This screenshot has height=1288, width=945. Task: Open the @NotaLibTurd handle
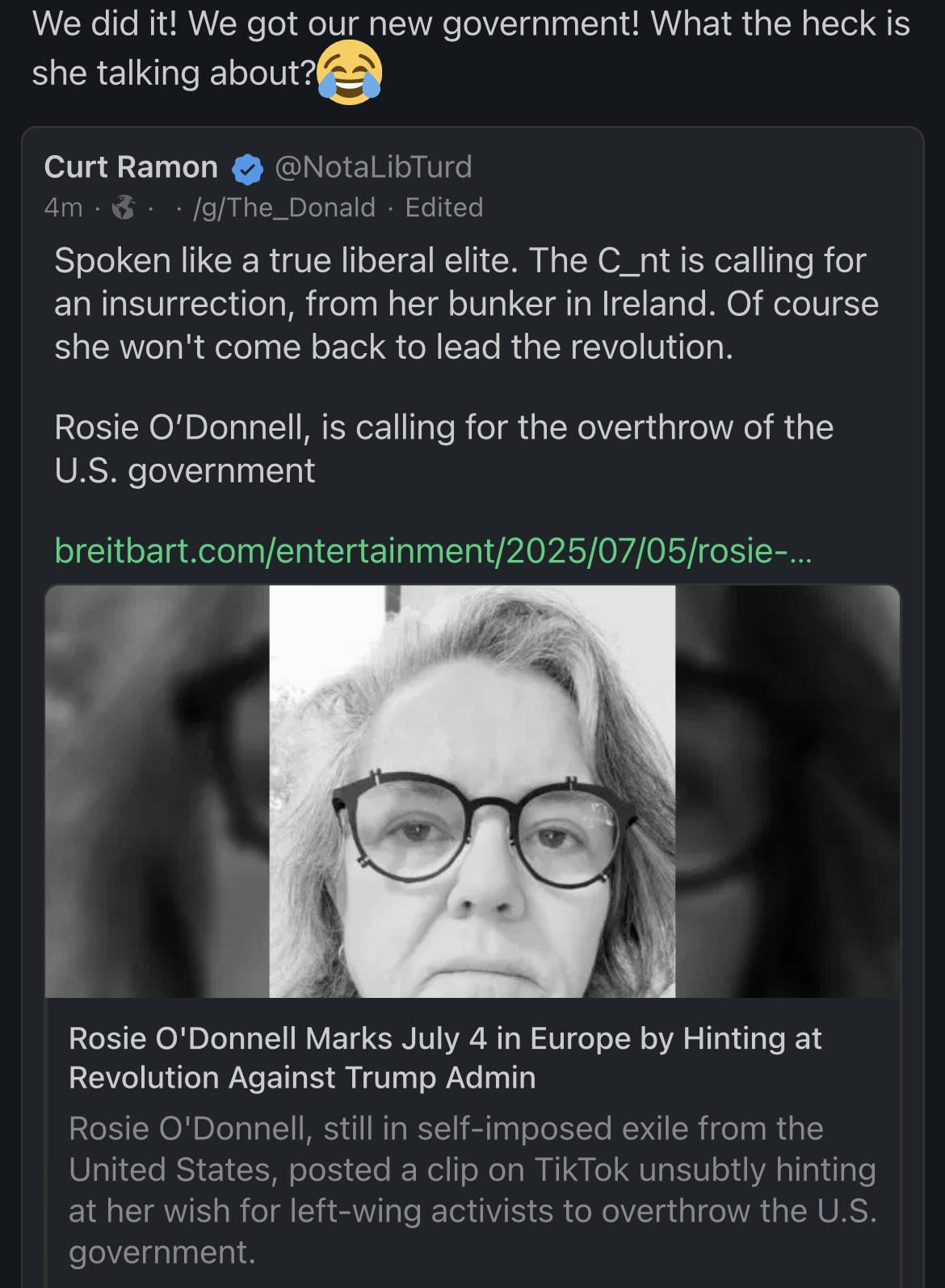click(x=373, y=167)
